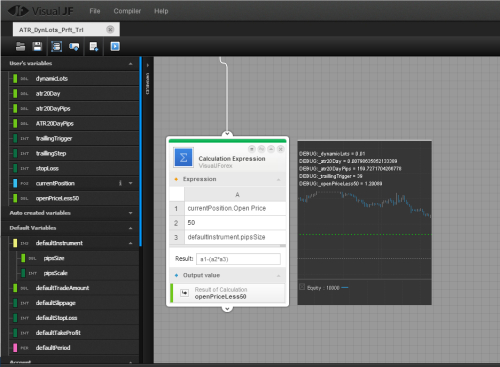Collapse the Default Variables section
Screen dimensions: 500x367
[x=131, y=228]
